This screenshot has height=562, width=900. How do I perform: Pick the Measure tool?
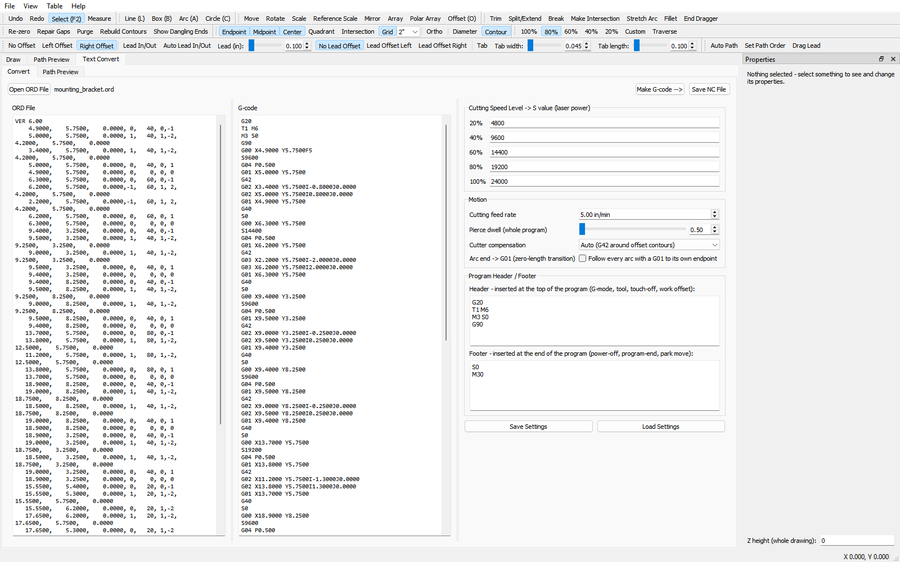point(99,18)
